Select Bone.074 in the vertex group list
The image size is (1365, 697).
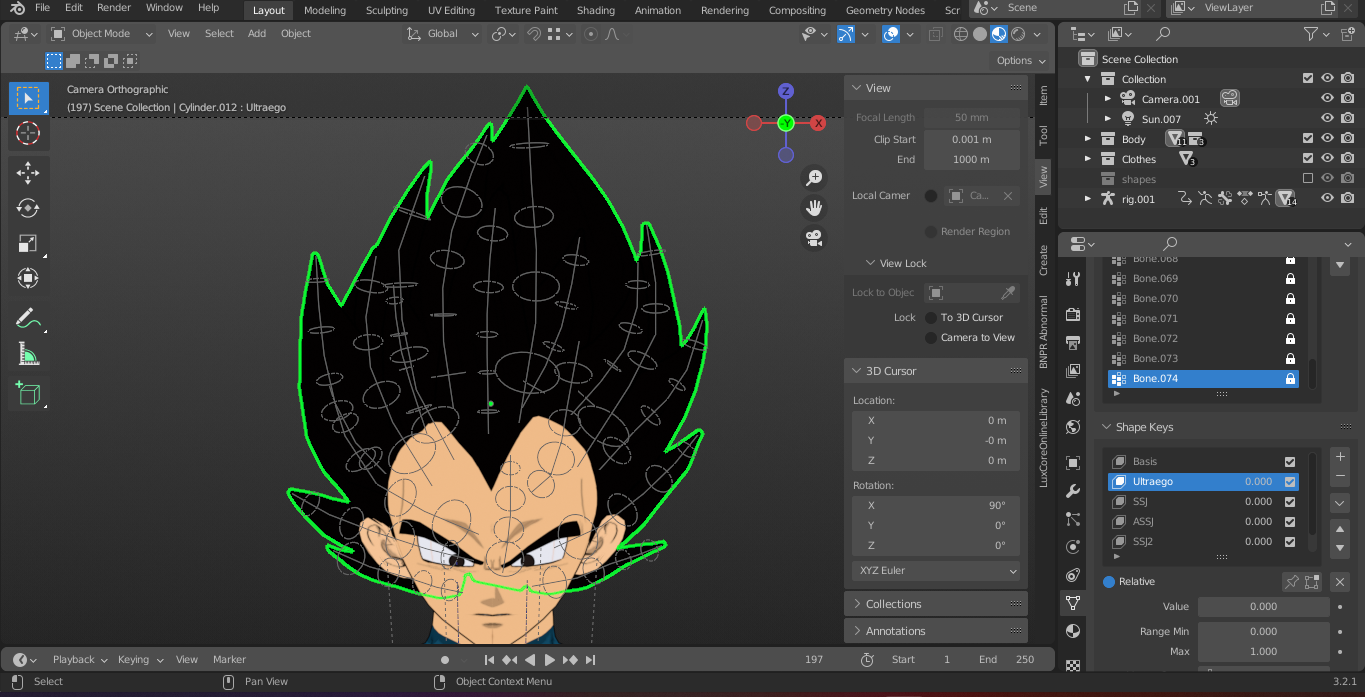[x=1203, y=379]
